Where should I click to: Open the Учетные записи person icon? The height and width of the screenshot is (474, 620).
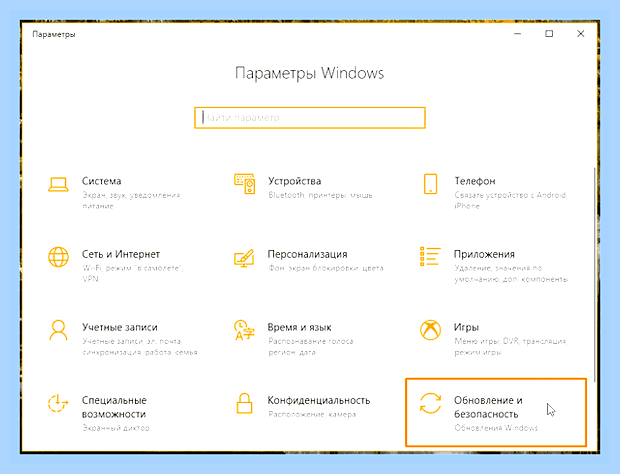coord(58,330)
